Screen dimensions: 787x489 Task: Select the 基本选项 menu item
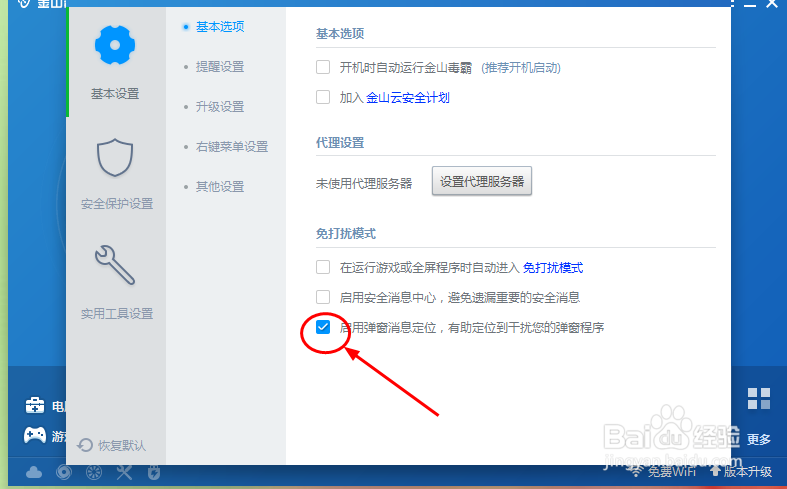pos(220,27)
